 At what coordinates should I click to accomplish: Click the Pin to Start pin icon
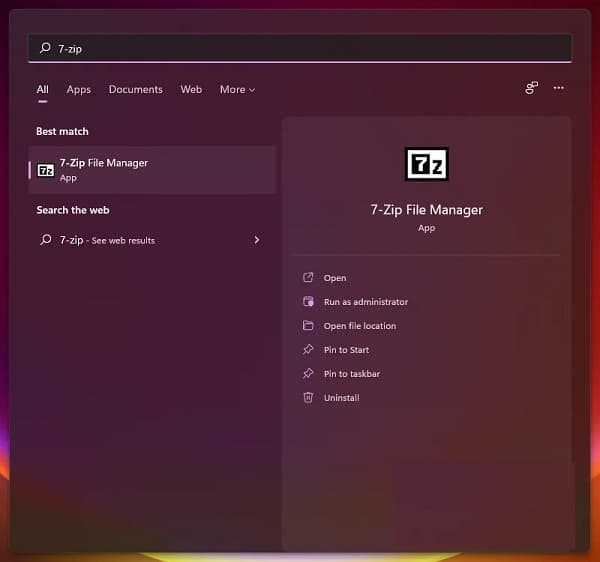[x=308, y=349]
